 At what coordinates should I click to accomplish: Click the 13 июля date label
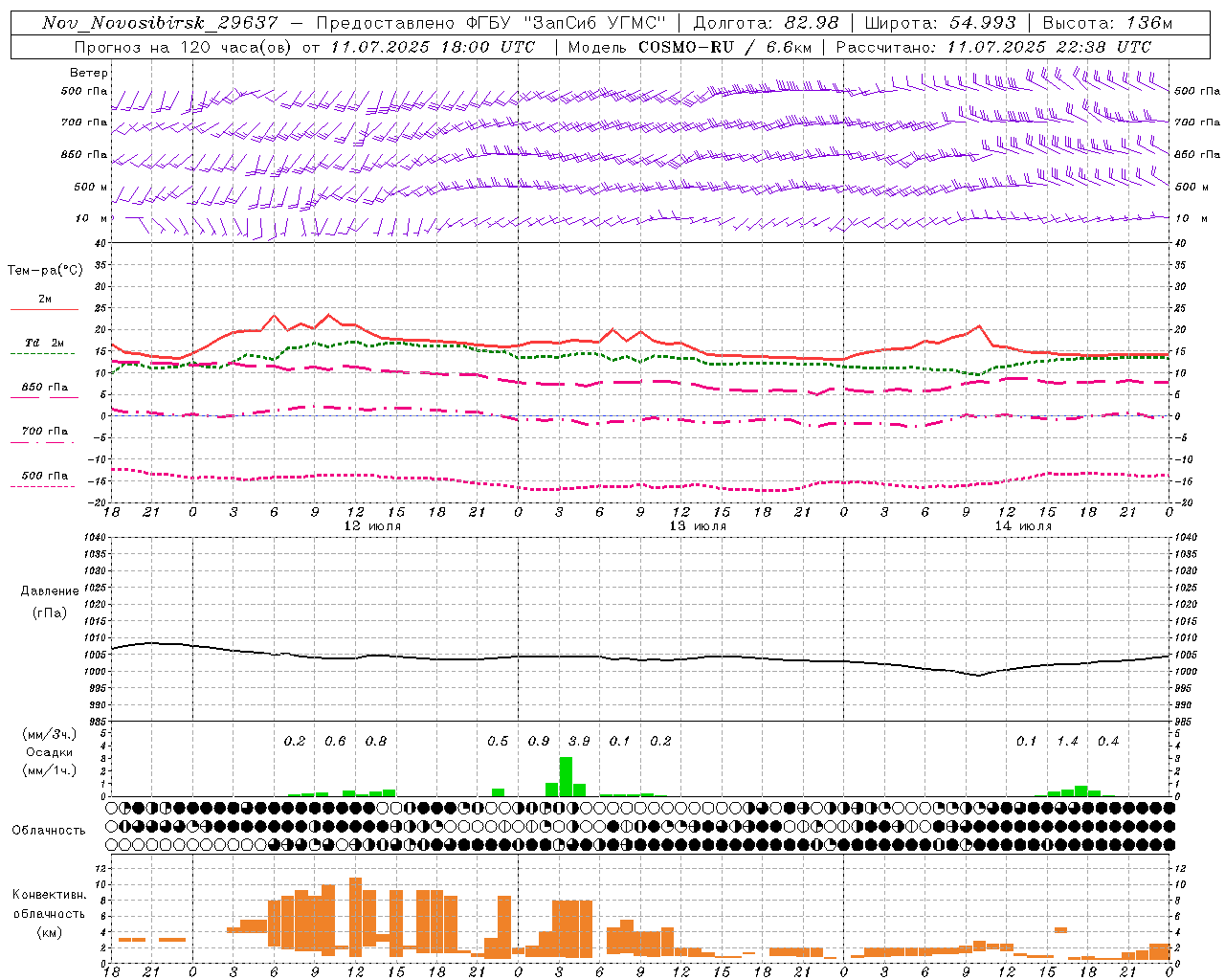pyautogui.click(x=698, y=526)
